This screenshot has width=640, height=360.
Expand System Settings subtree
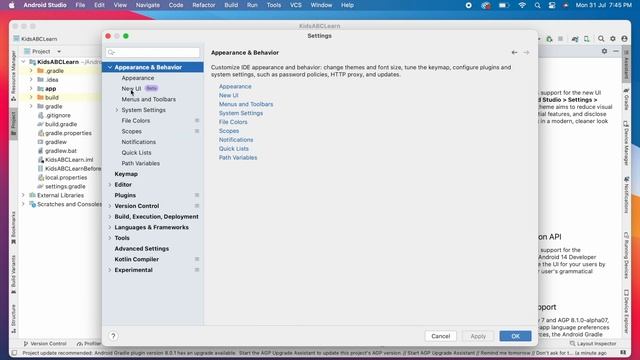[x=117, y=110]
